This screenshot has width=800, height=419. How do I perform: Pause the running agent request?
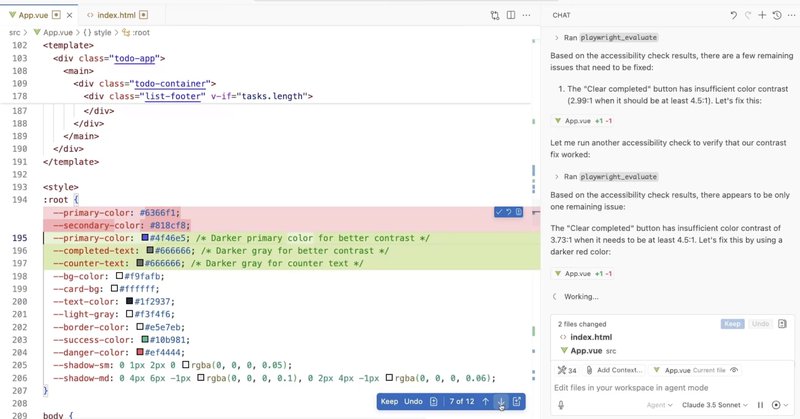point(760,405)
